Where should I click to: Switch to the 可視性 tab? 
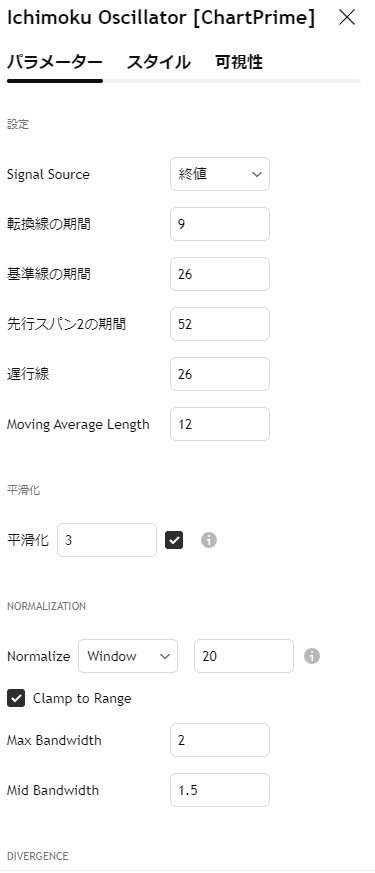pyautogui.click(x=239, y=62)
